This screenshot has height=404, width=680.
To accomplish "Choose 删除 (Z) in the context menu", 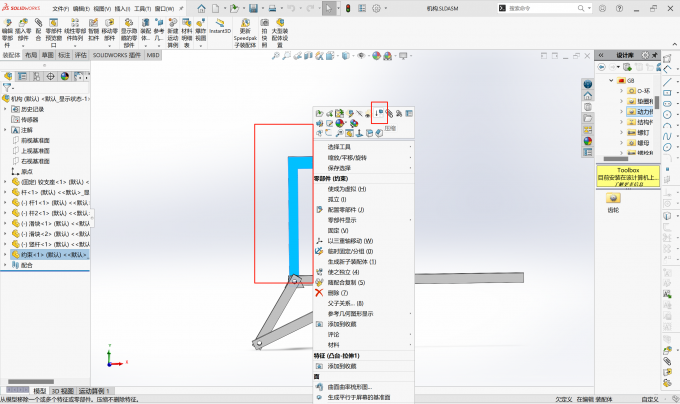I will tap(337, 293).
